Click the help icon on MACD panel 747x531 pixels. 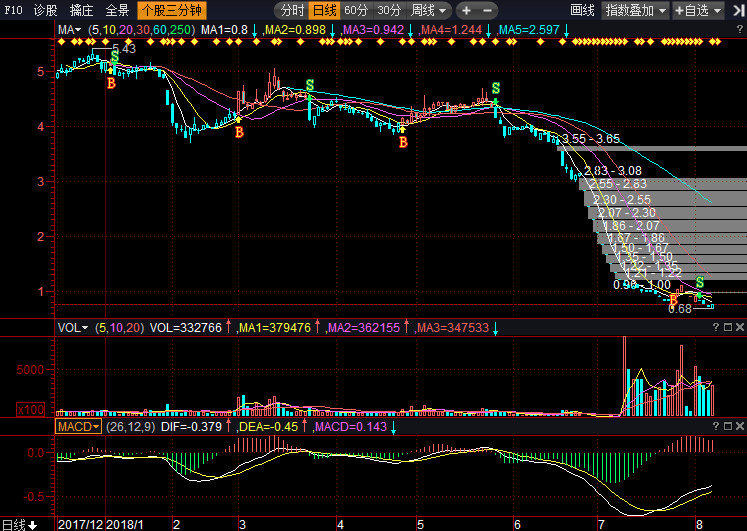pos(716,426)
